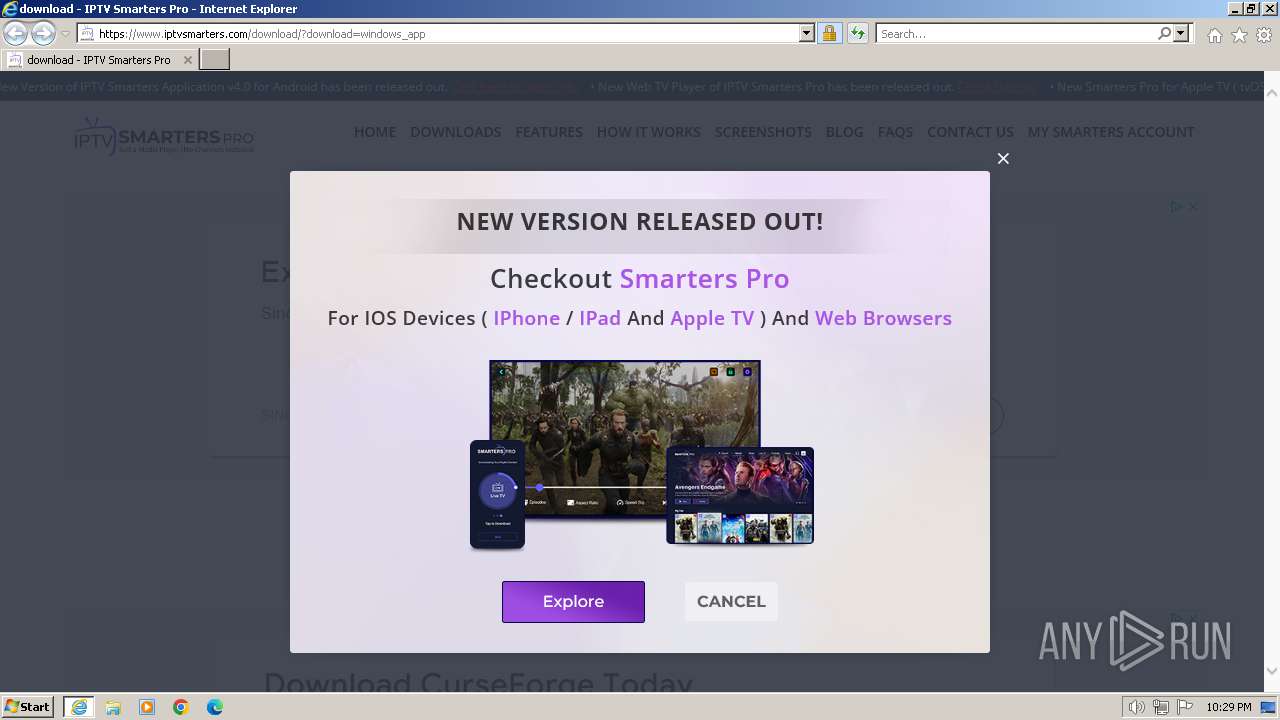Click the purple Explore button
Viewport: 1280px width, 720px height.
573,602
